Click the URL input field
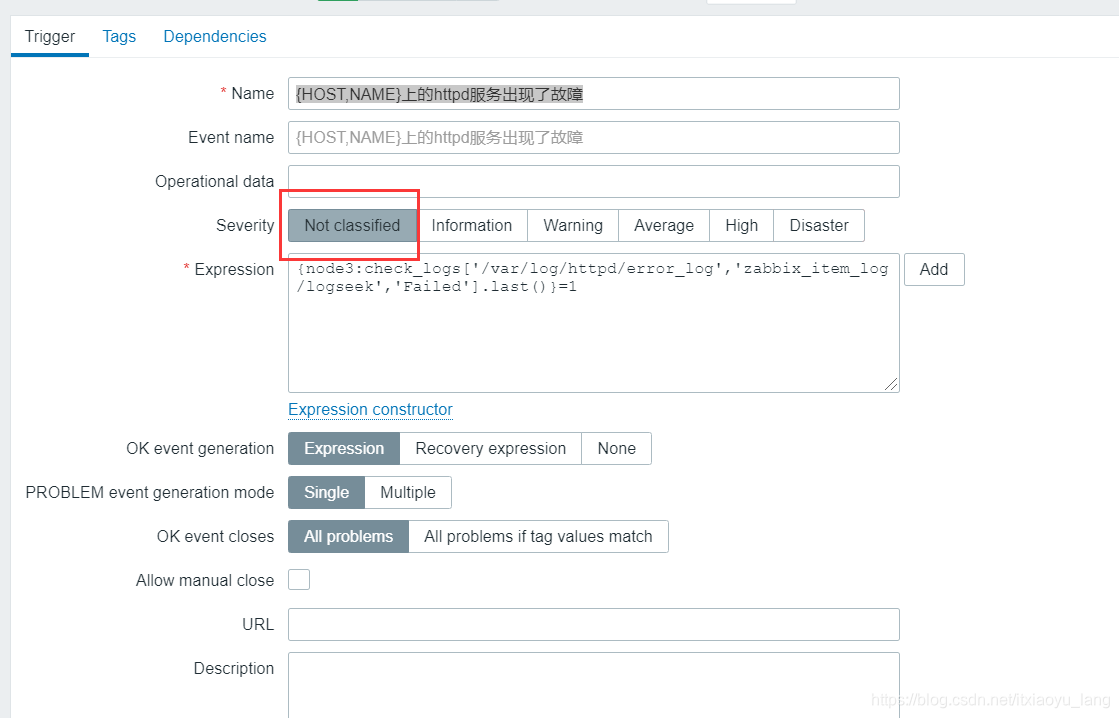Image resolution: width=1119 pixels, height=718 pixels. (x=593, y=625)
